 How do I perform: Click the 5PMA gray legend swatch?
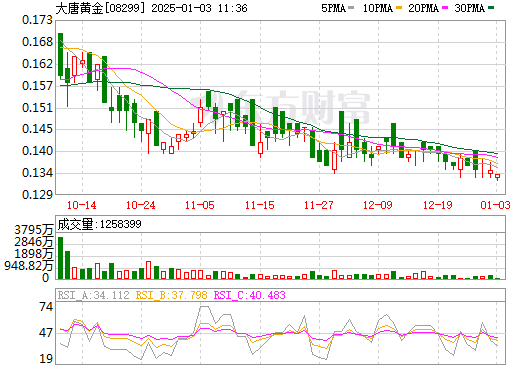[x=351, y=7]
